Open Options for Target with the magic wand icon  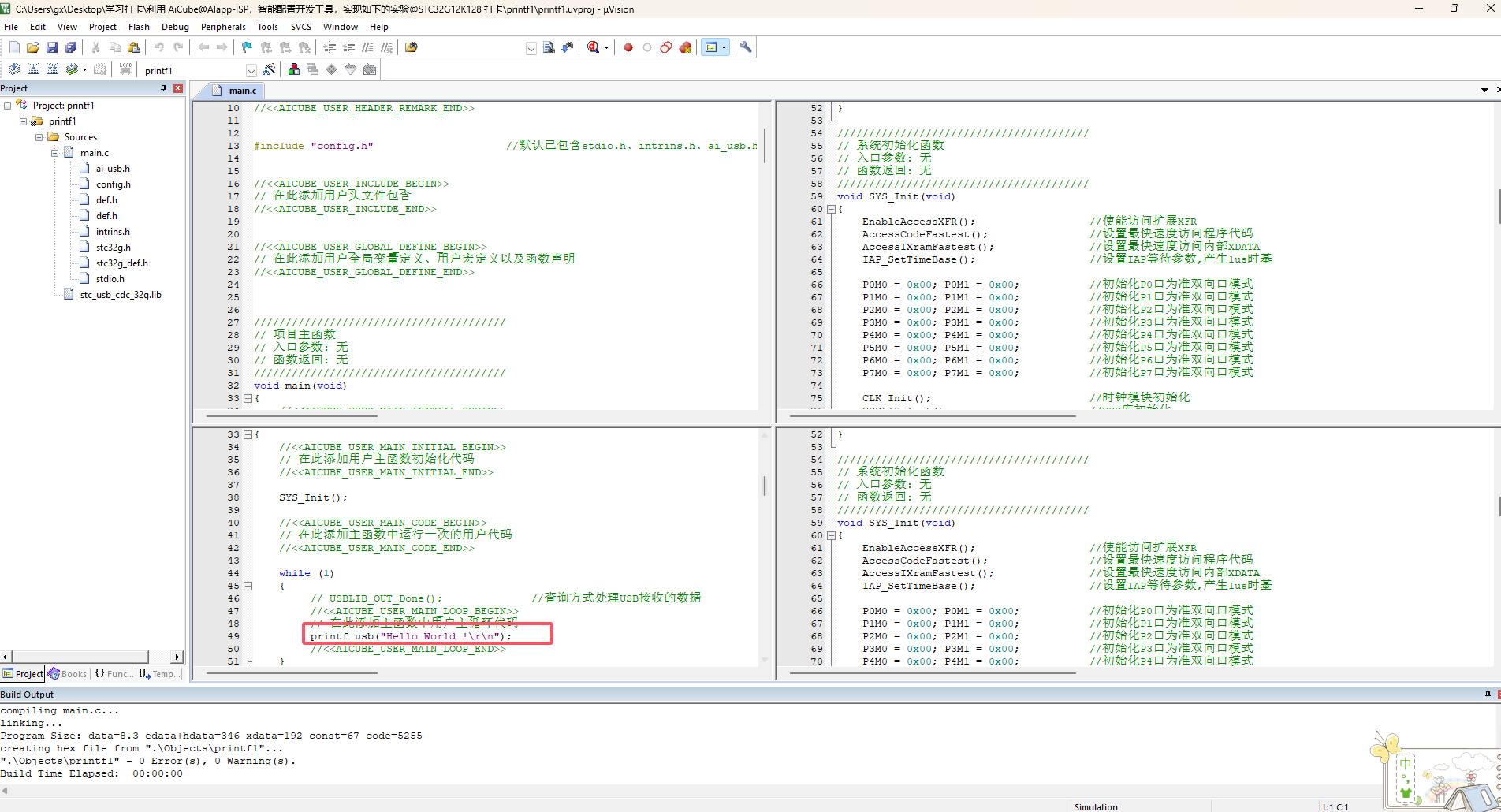click(x=270, y=69)
